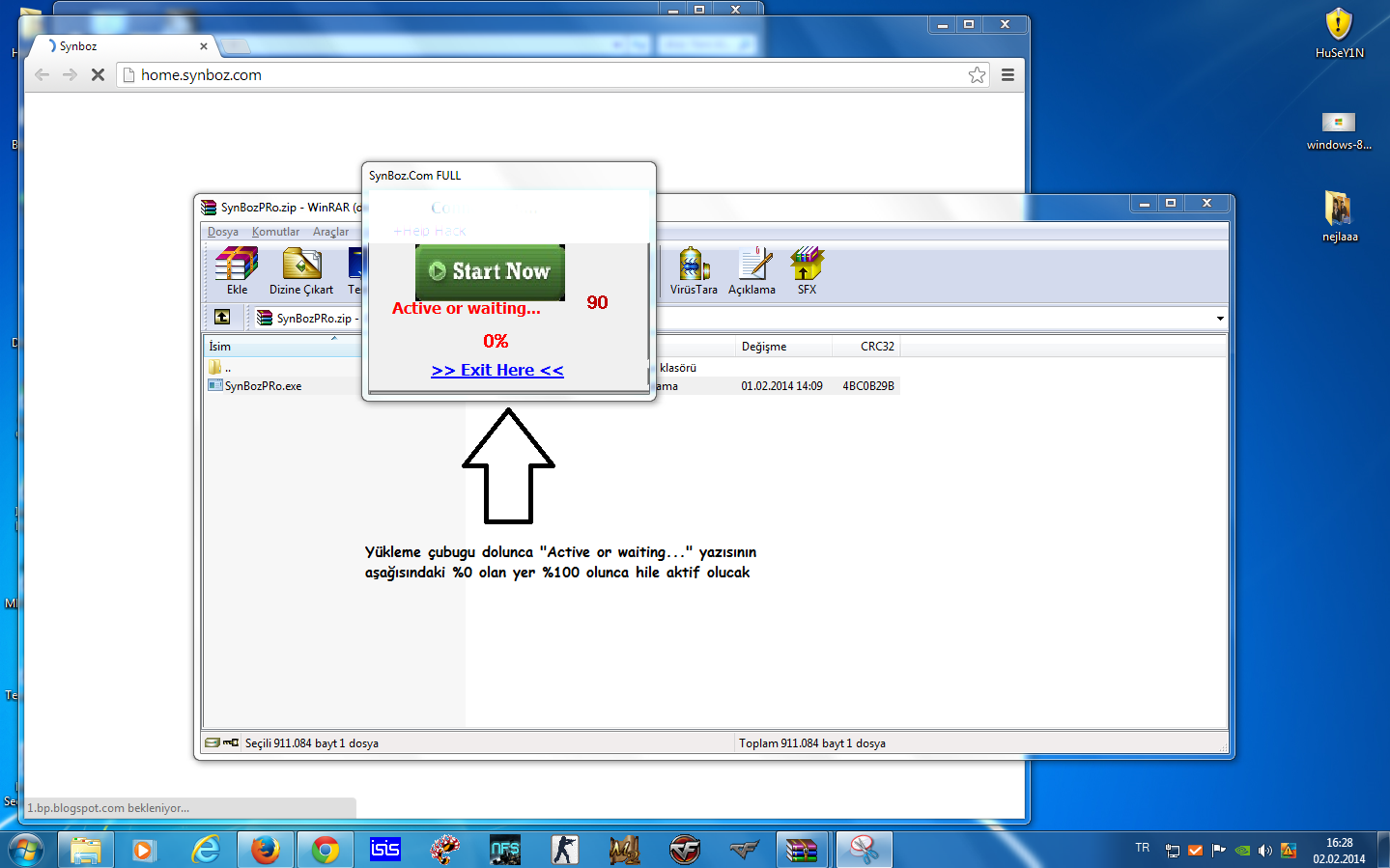Image resolution: width=1390 pixels, height=868 pixels.
Task: Open the Araçlar menu in WinRAR
Action: (x=331, y=232)
